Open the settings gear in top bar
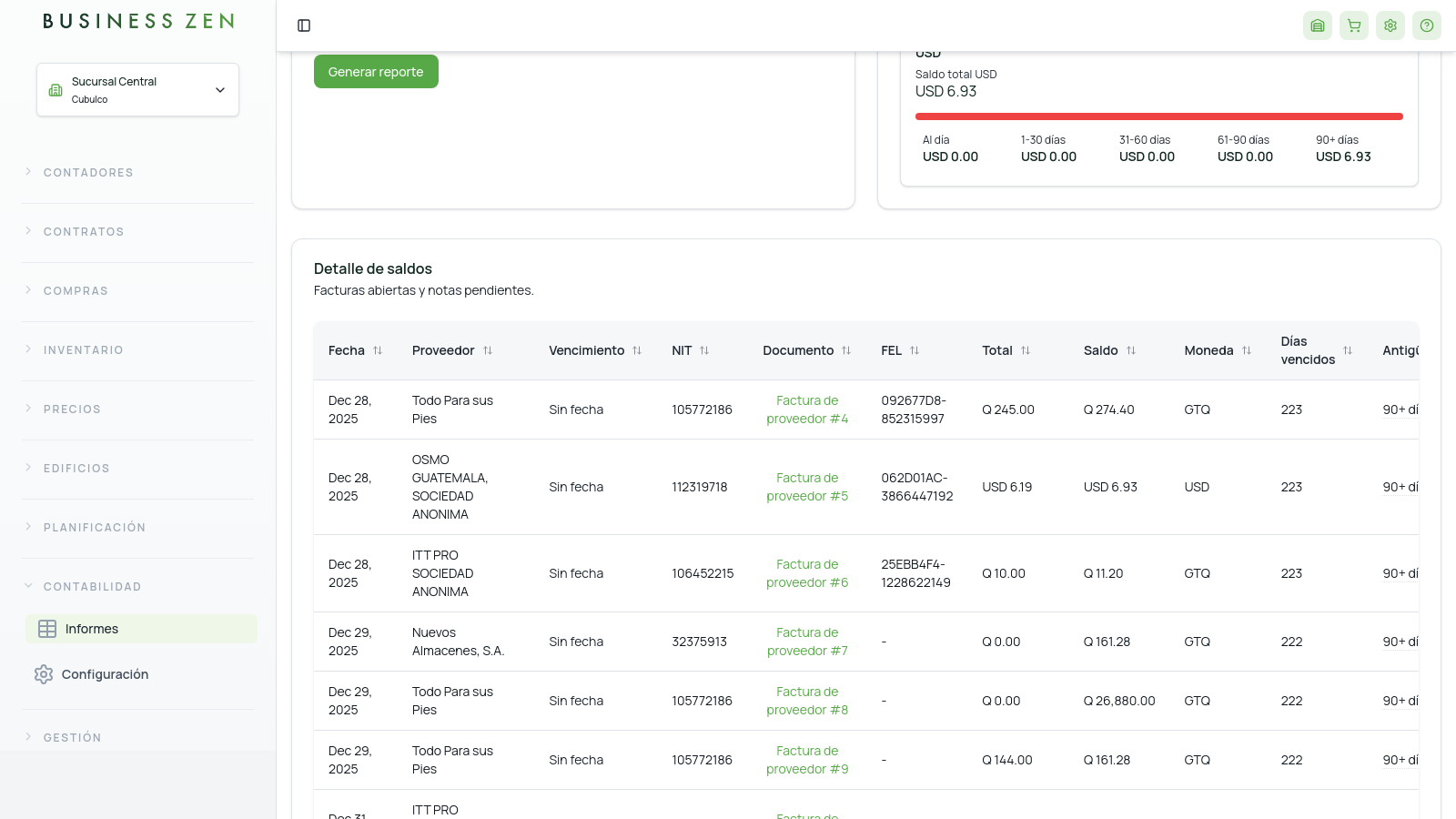The image size is (1456, 819). [1390, 25]
